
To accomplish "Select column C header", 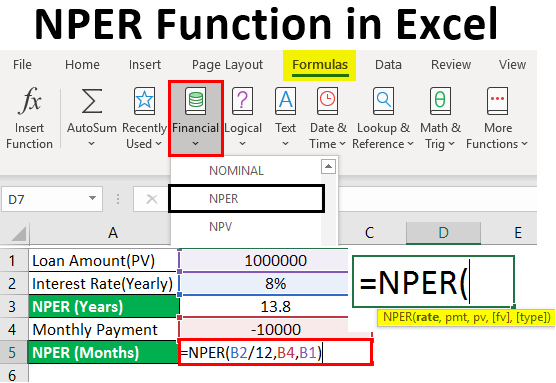I will (370, 233).
